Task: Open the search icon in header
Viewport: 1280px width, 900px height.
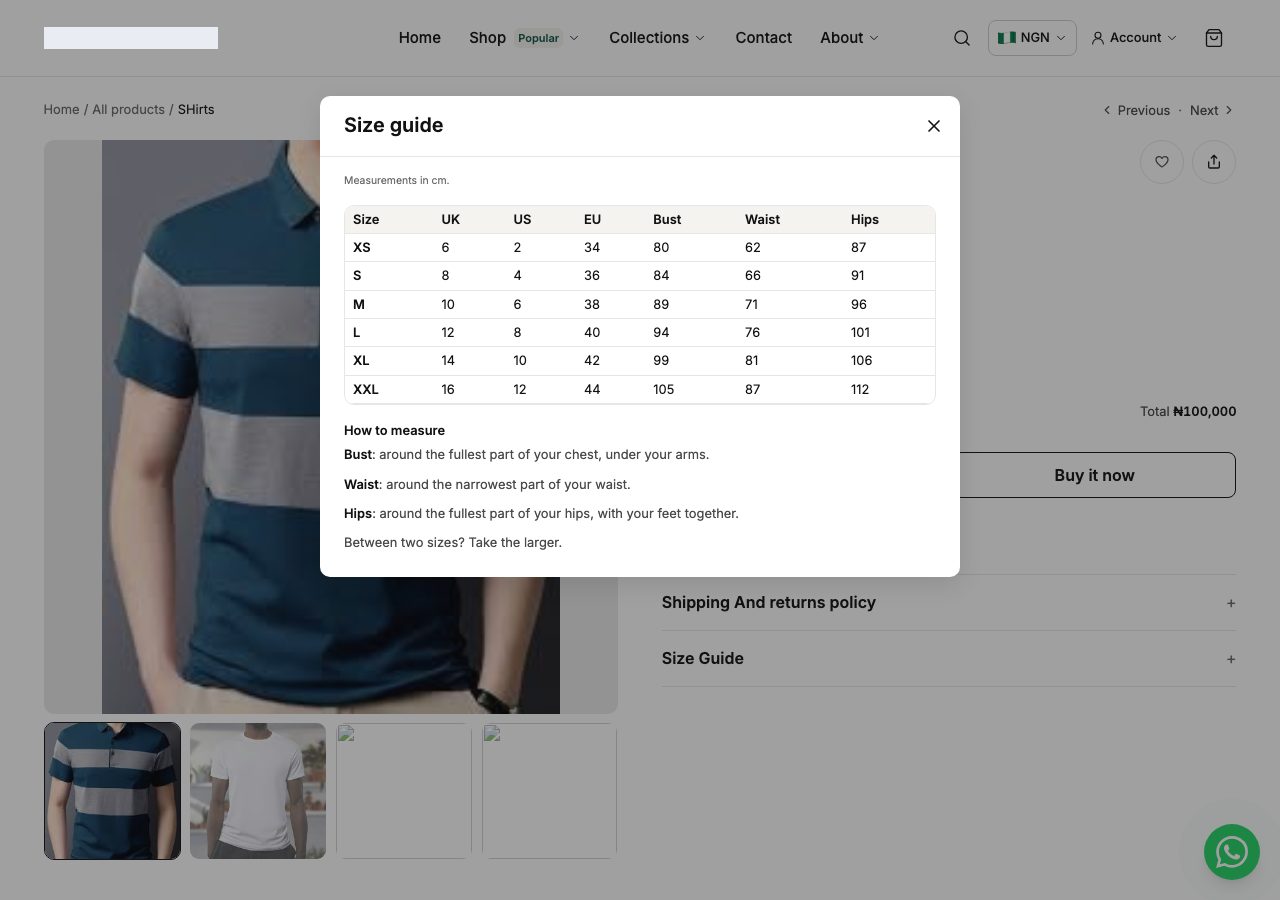Action: [962, 38]
